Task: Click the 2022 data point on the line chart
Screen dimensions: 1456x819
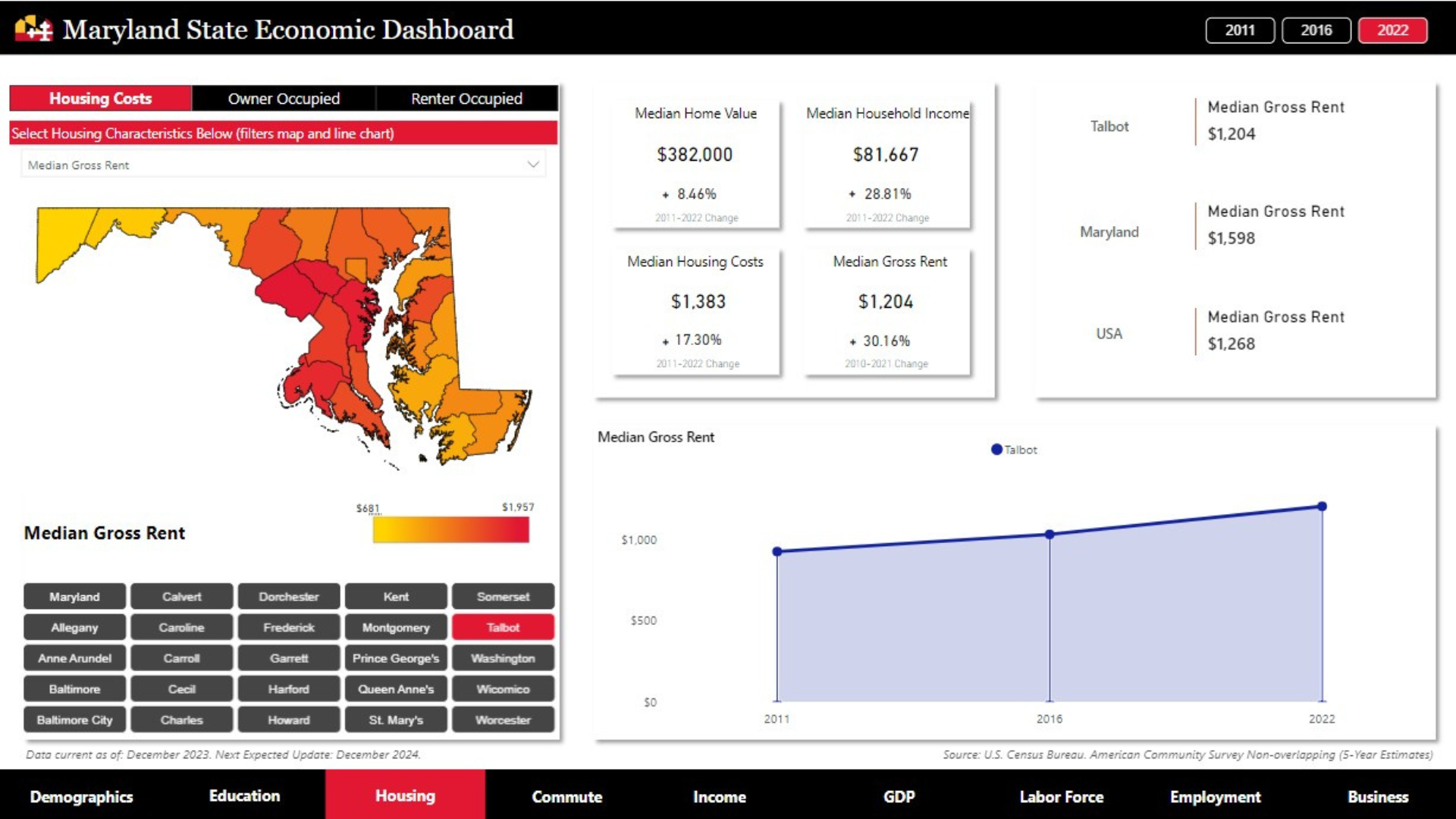Action: 1322,506
